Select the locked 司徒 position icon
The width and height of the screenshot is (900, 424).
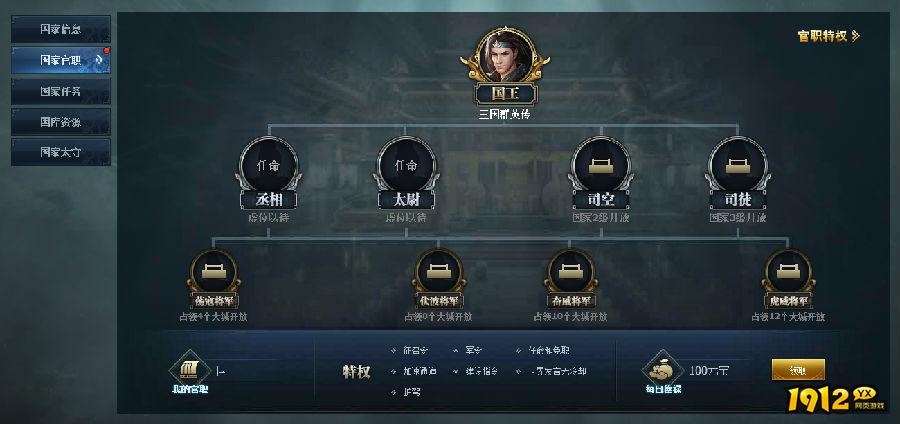click(x=738, y=166)
